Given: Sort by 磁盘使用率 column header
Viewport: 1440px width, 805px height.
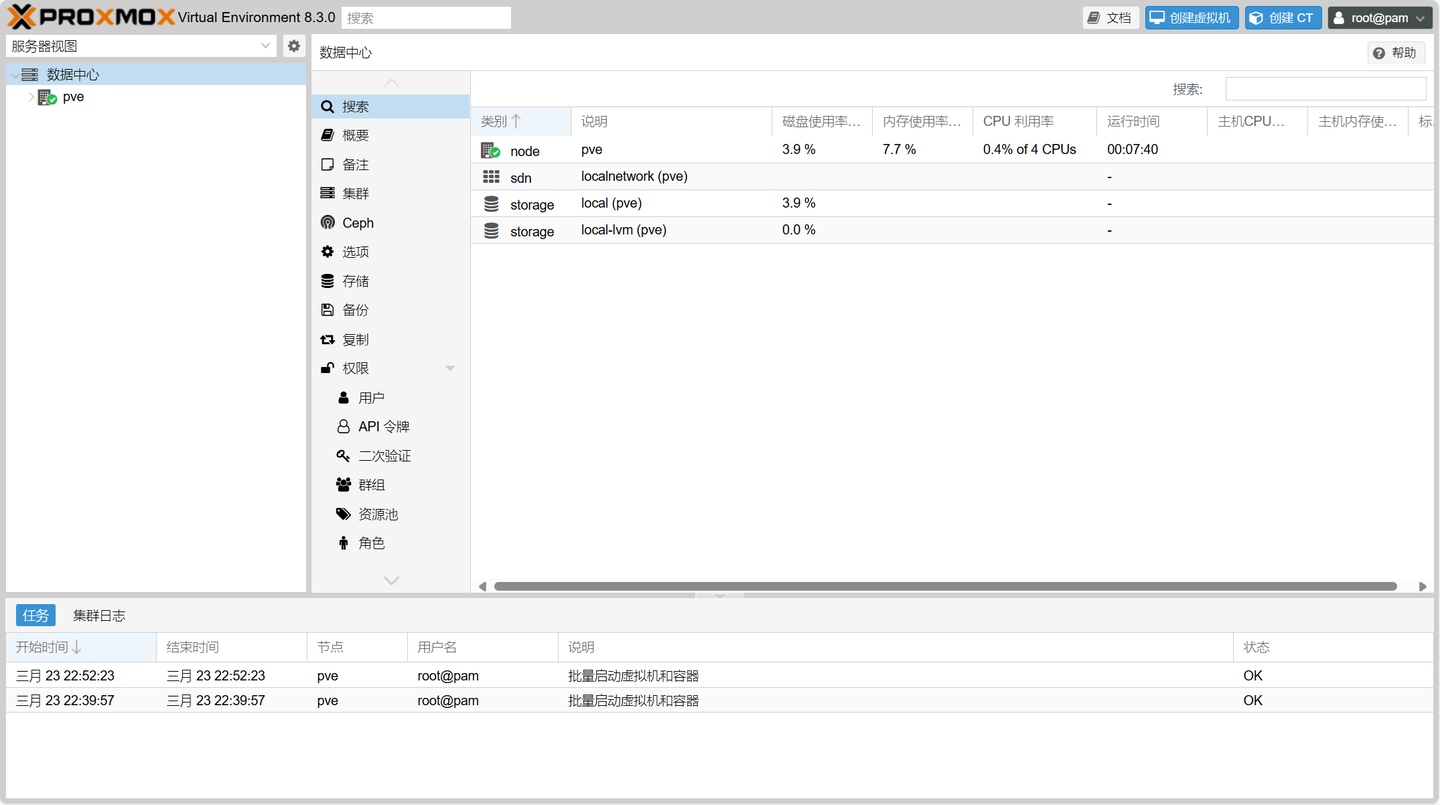Looking at the screenshot, I should 822,121.
